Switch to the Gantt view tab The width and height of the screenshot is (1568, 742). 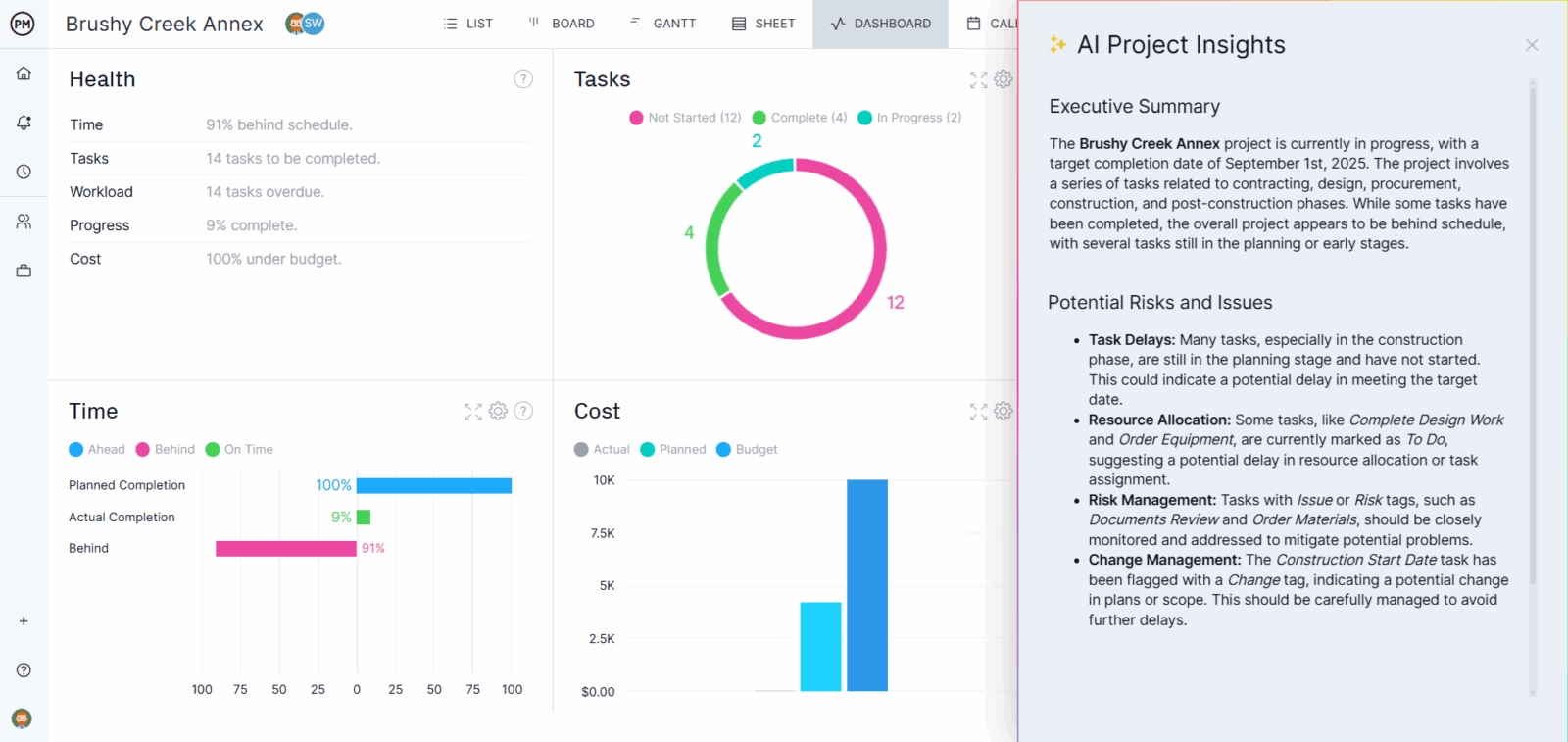pos(662,24)
